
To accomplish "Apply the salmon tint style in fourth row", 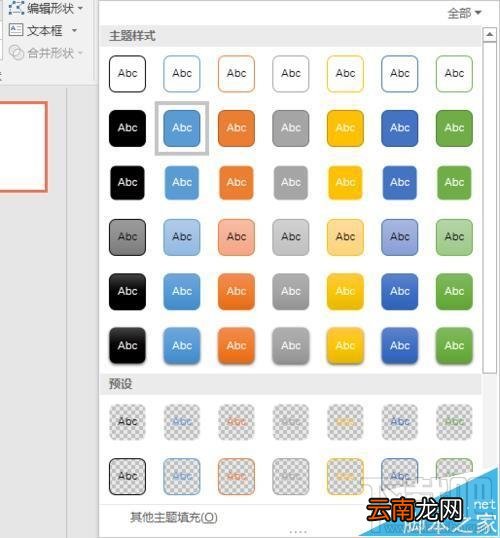I will point(236,237).
